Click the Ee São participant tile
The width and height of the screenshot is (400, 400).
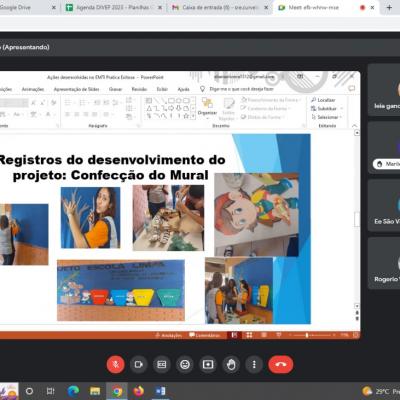[x=384, y=205]
